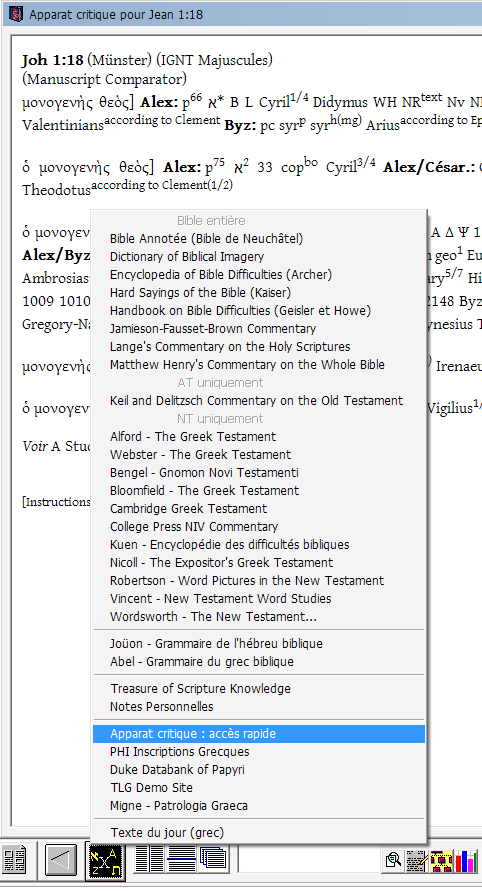Select the cascading windows layout icon
Image resolution: width=482 pixels, height=892 pixels.
[213, 858]
